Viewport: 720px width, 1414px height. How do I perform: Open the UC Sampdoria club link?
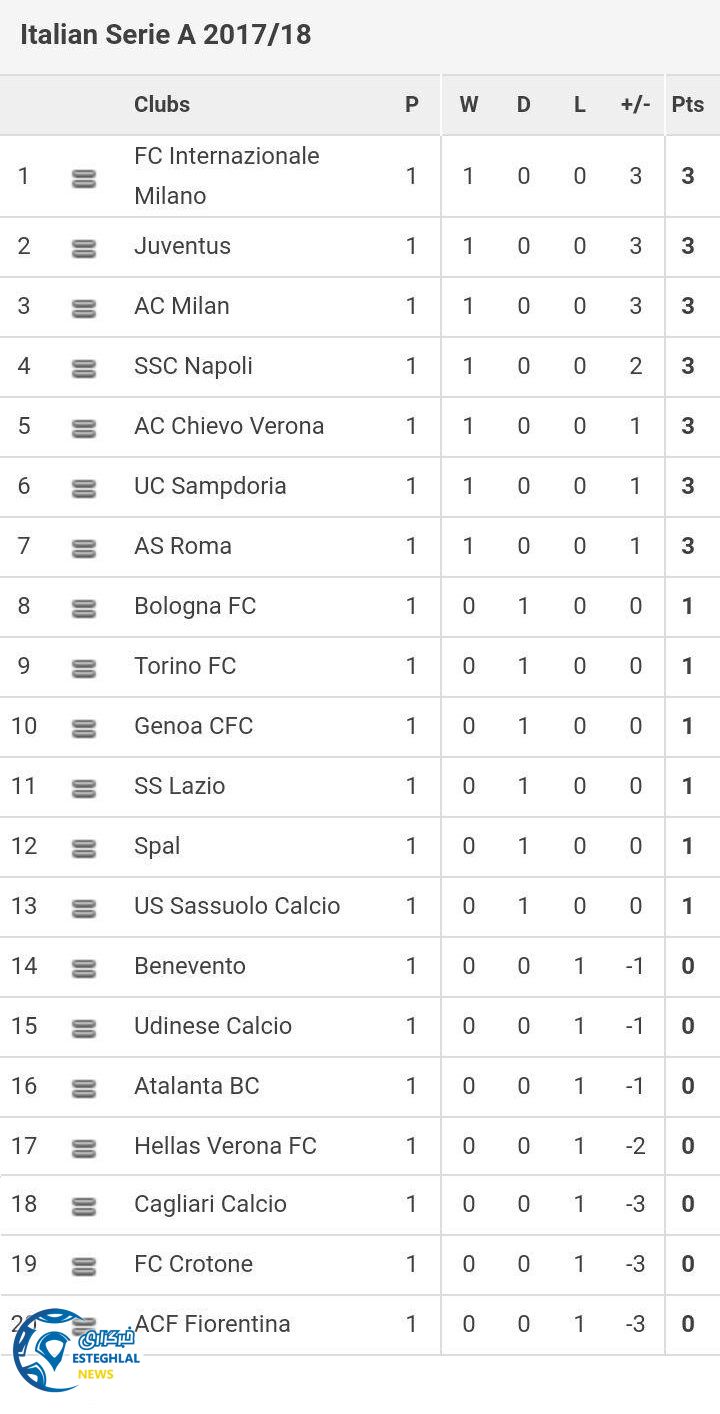coord(210,486)
